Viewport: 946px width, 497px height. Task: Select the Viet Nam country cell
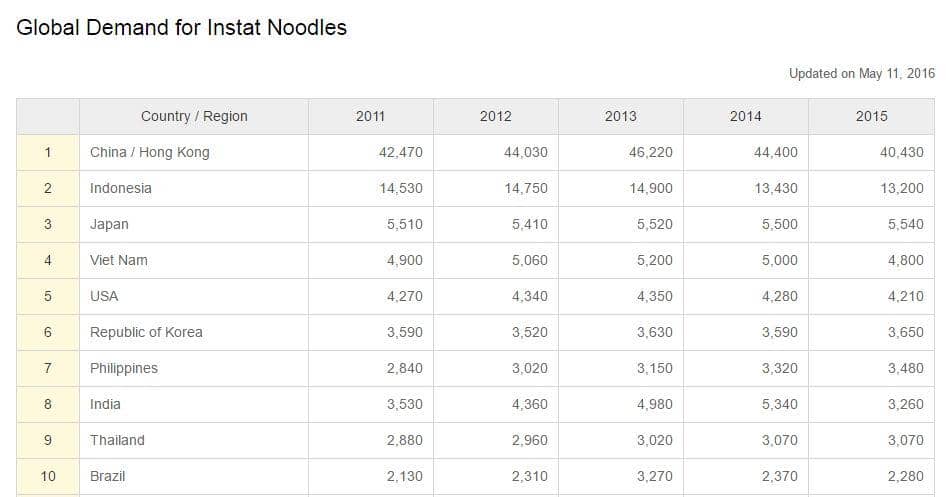tap(119, 260)
